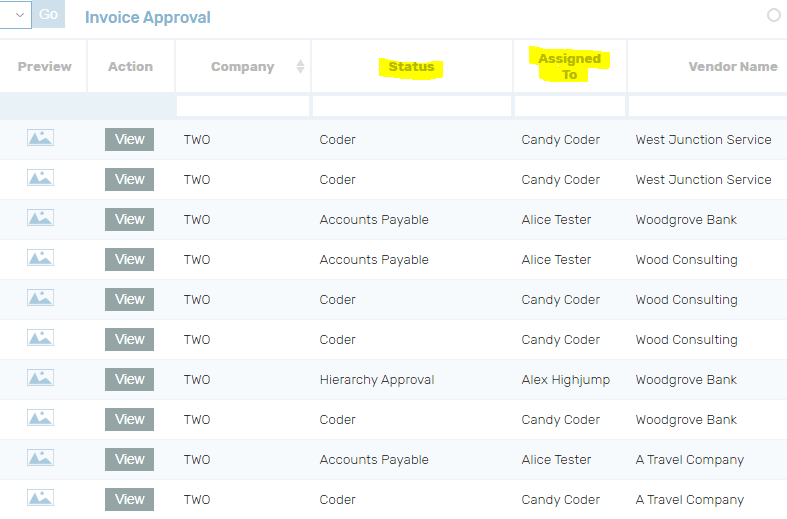Click the Assigned To column header
787x519 pixels.
pyautogui.click(x=569, y=67)
